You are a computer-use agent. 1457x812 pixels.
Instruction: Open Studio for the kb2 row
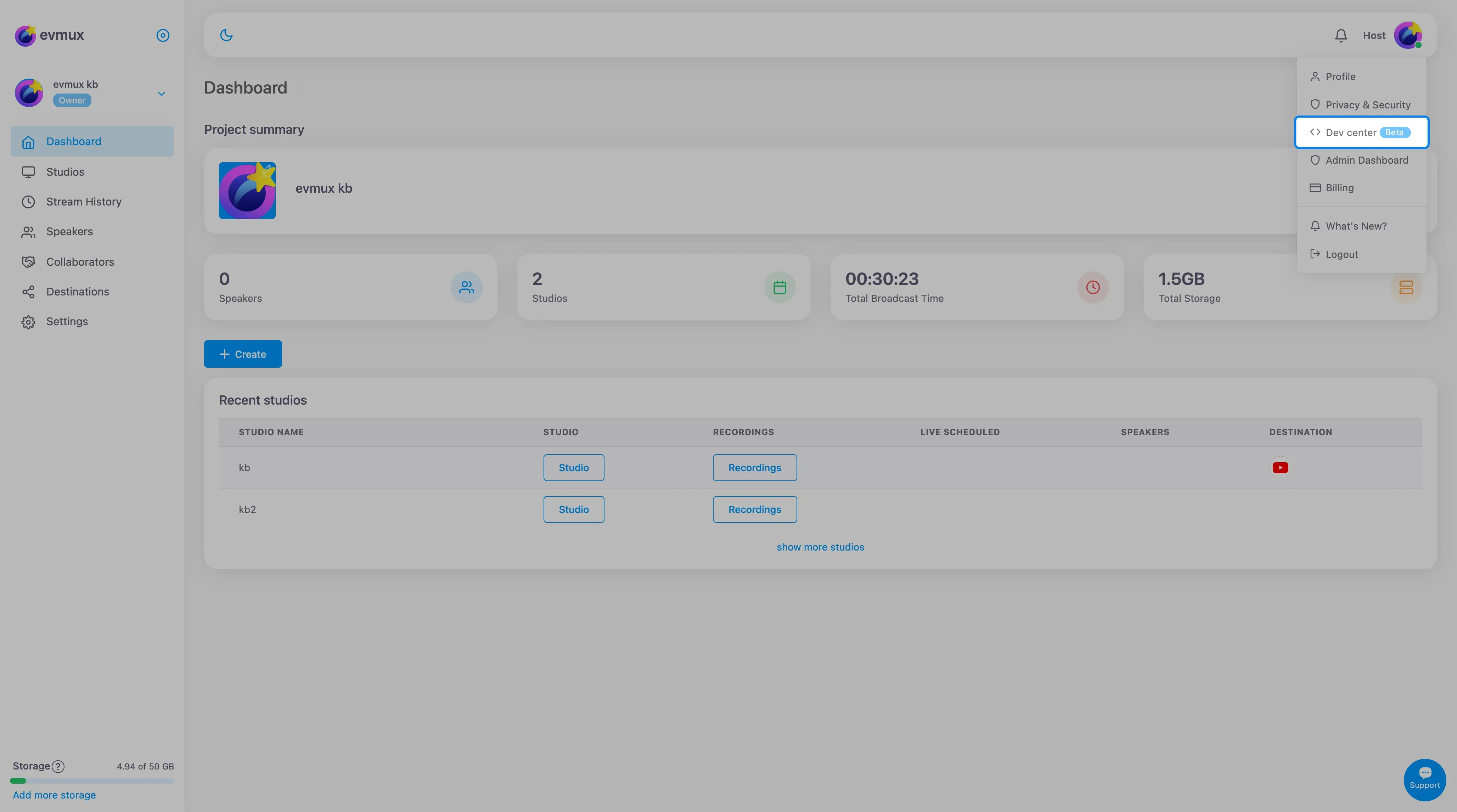point(574,509)
